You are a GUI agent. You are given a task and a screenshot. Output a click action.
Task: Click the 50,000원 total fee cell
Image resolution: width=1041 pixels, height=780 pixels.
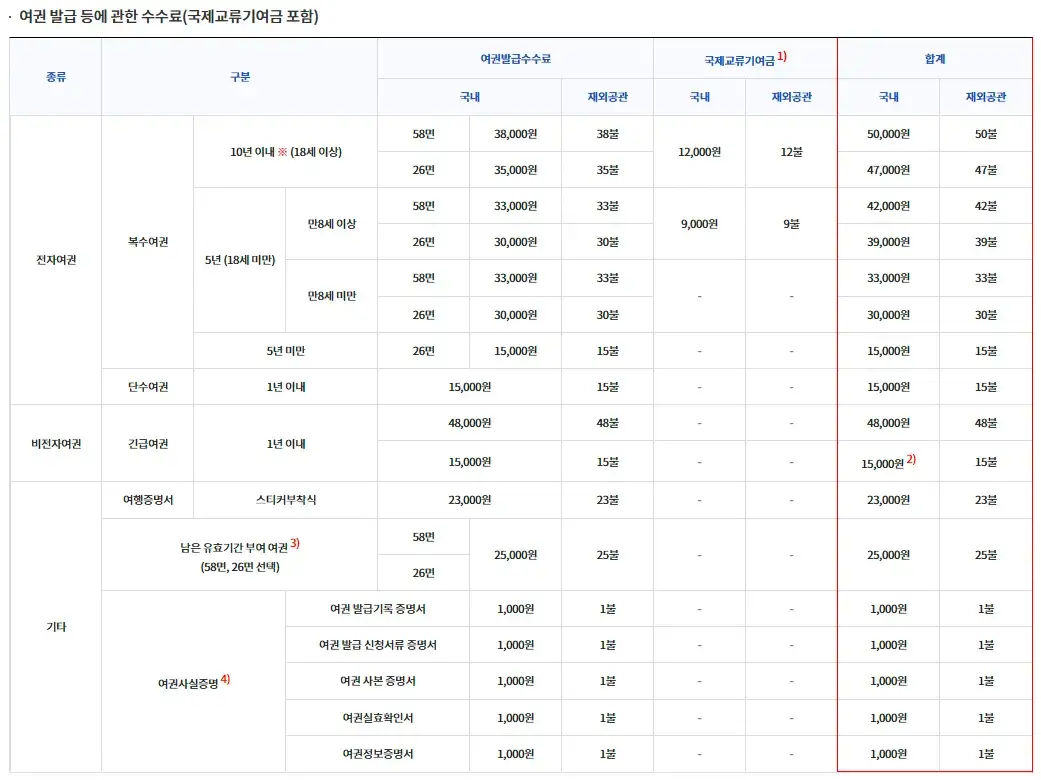point(888,133)
